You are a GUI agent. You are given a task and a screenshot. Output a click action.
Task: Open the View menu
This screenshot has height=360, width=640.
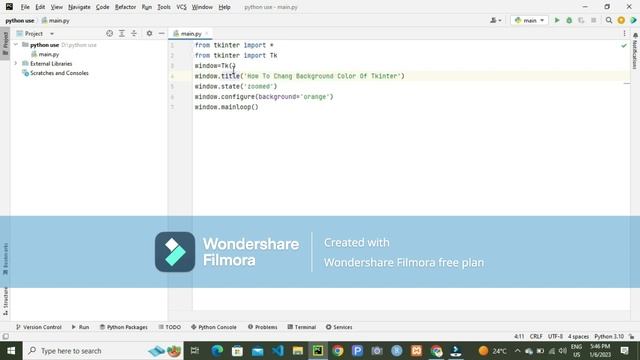pyautogui.click(x=57, y=7)
